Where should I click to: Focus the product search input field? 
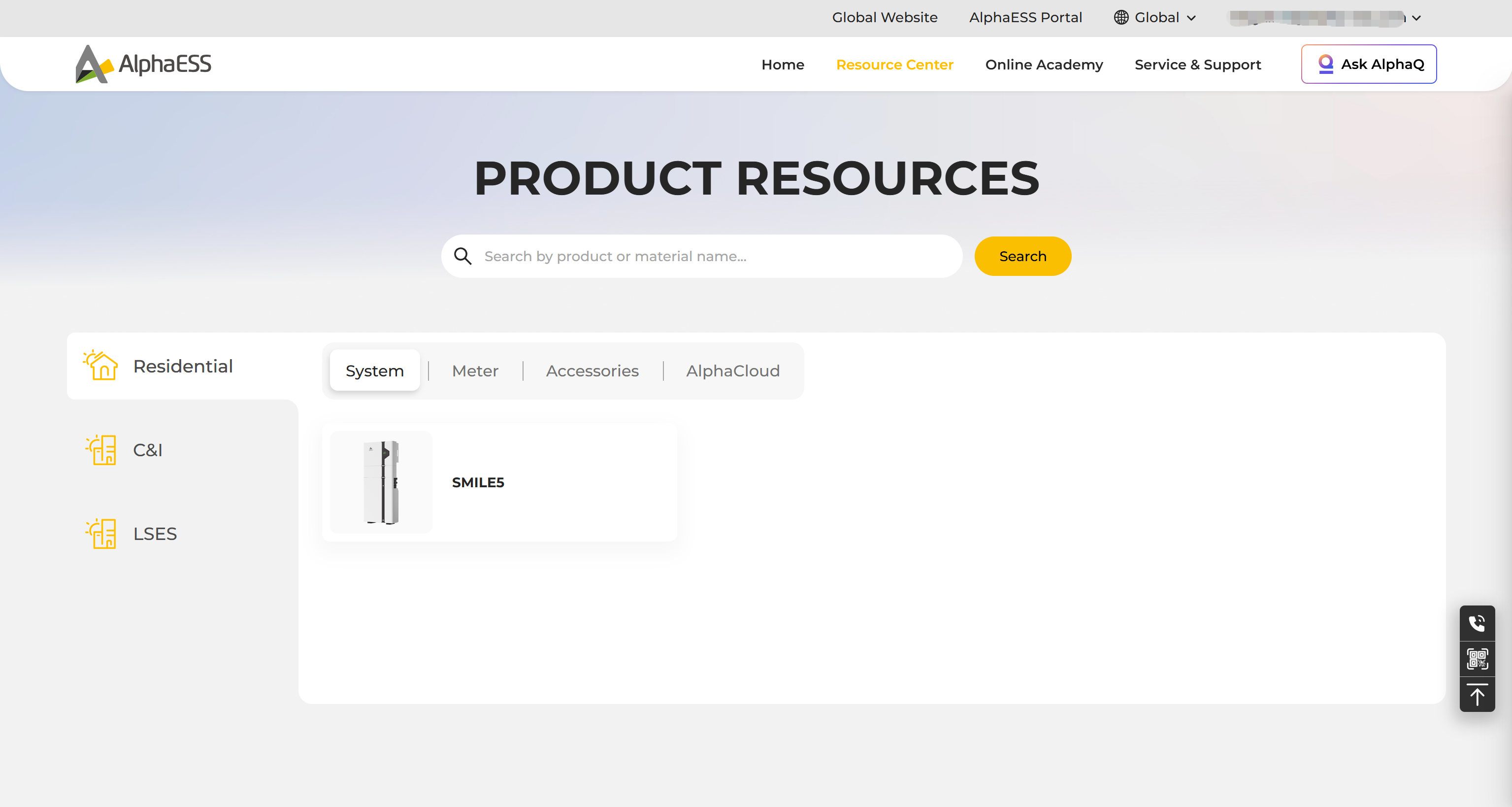click(701, 256)
